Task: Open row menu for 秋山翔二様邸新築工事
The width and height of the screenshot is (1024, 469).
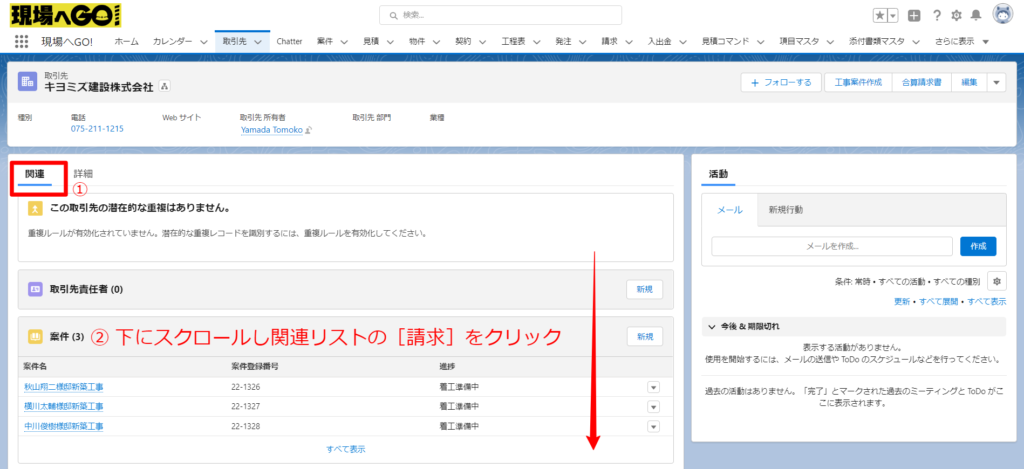Action: click(x=653, y=387)
